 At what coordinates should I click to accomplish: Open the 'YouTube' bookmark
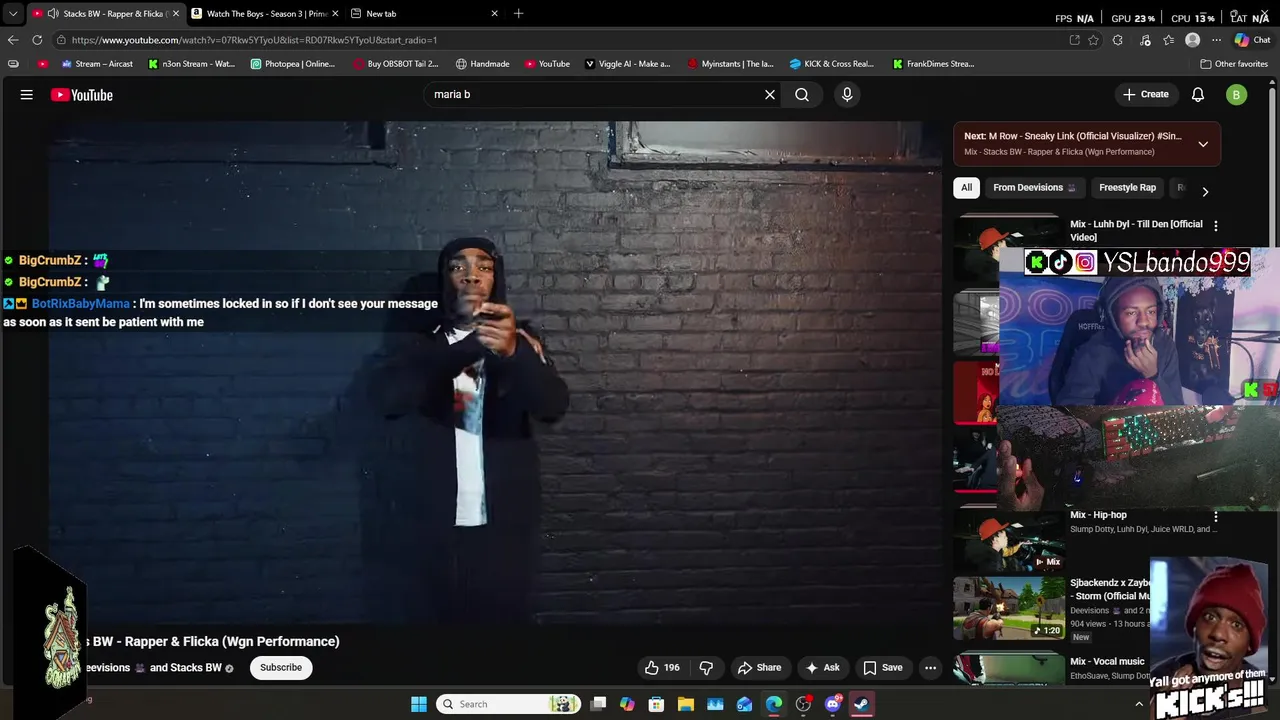(547, 64)
